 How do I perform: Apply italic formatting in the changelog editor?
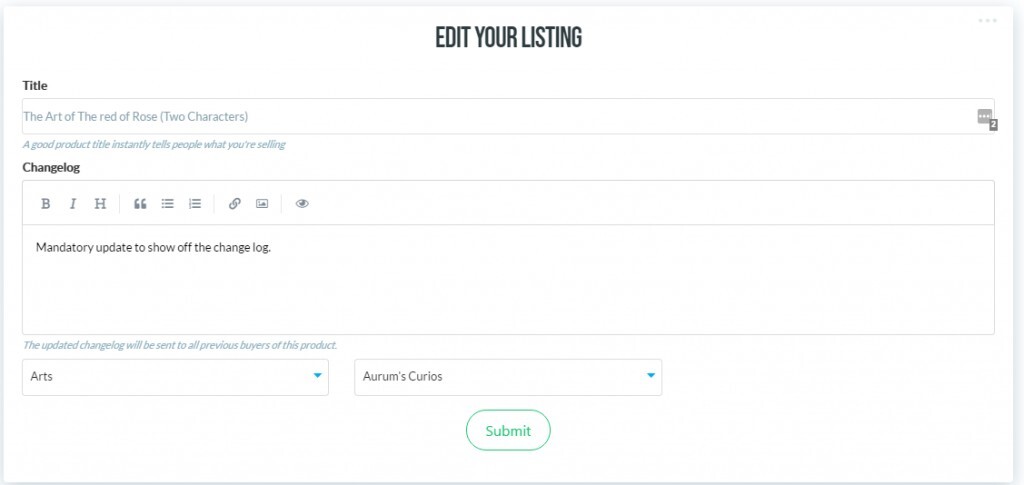pos(73,203)
